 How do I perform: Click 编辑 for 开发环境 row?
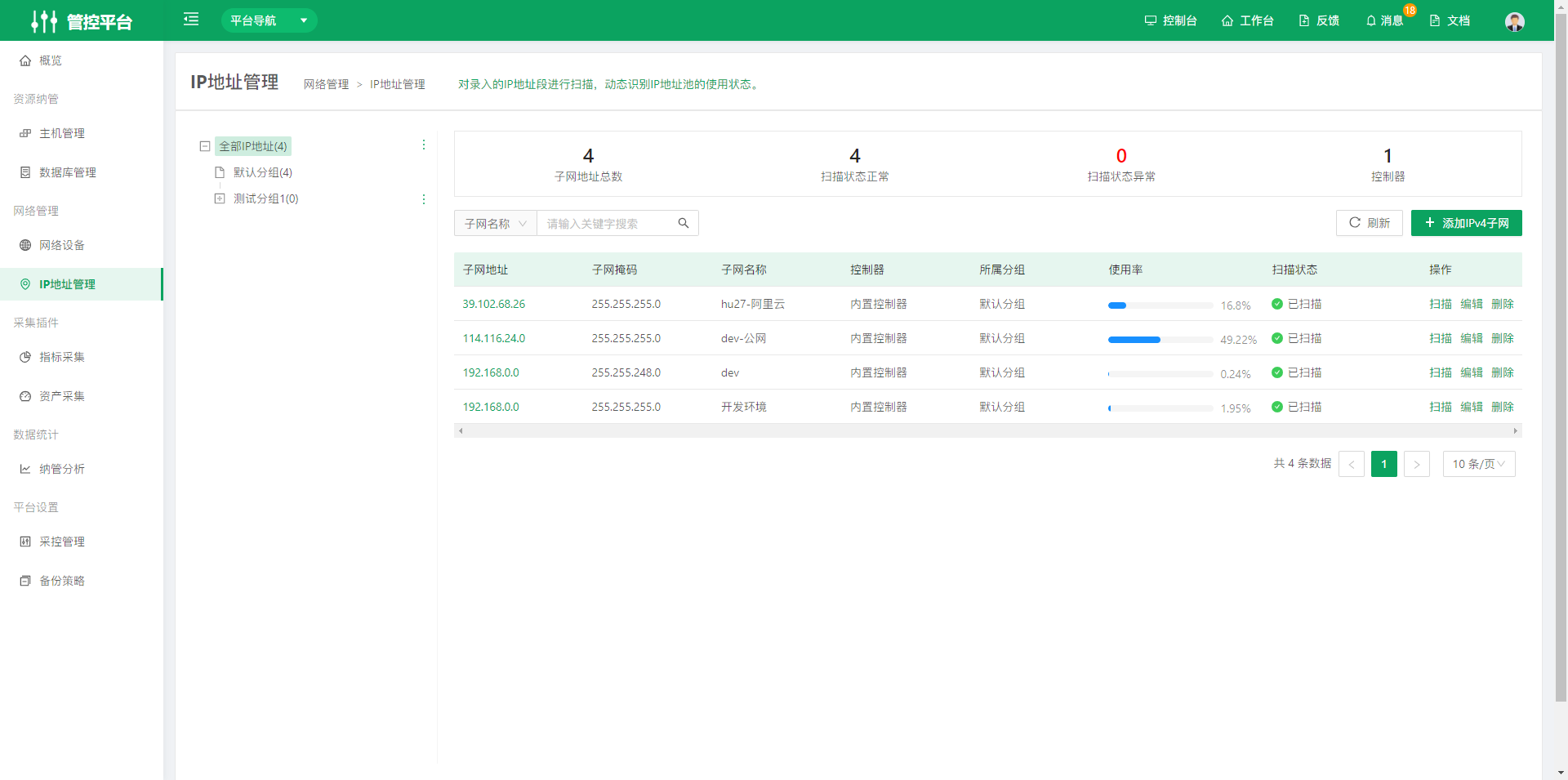click(x=1472, y=407)
